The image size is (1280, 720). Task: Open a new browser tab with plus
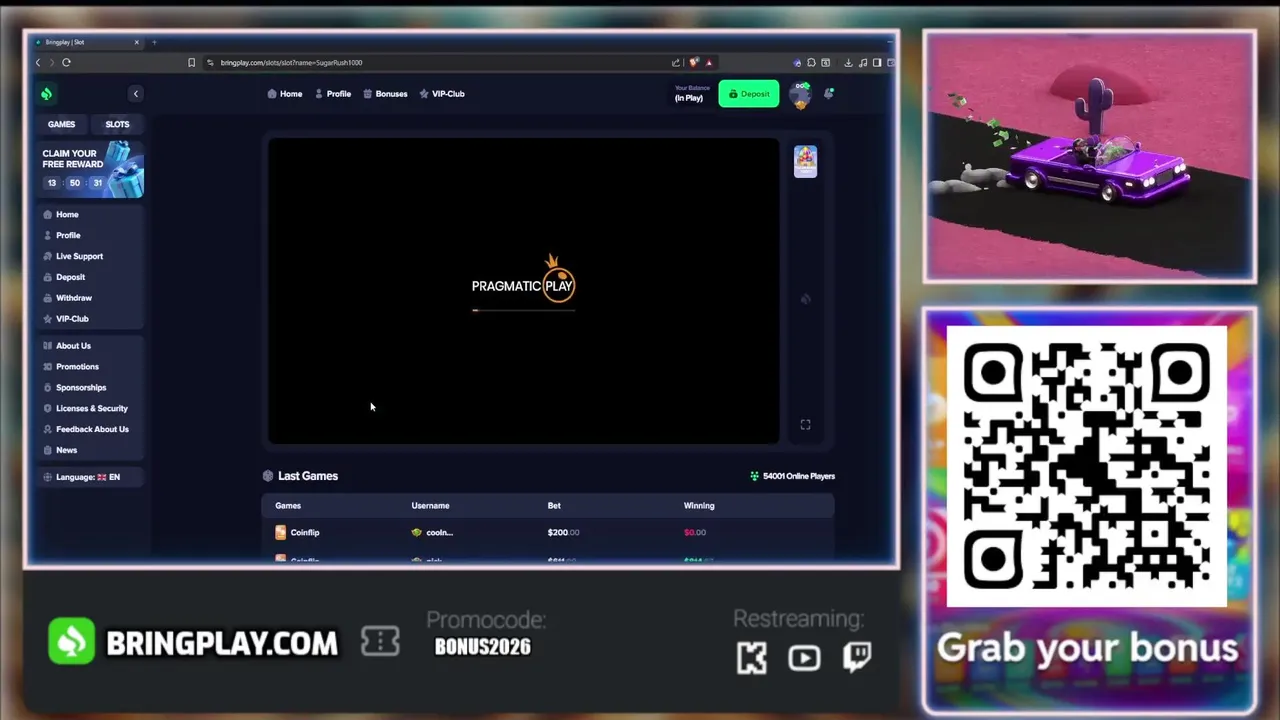point(154,42)
